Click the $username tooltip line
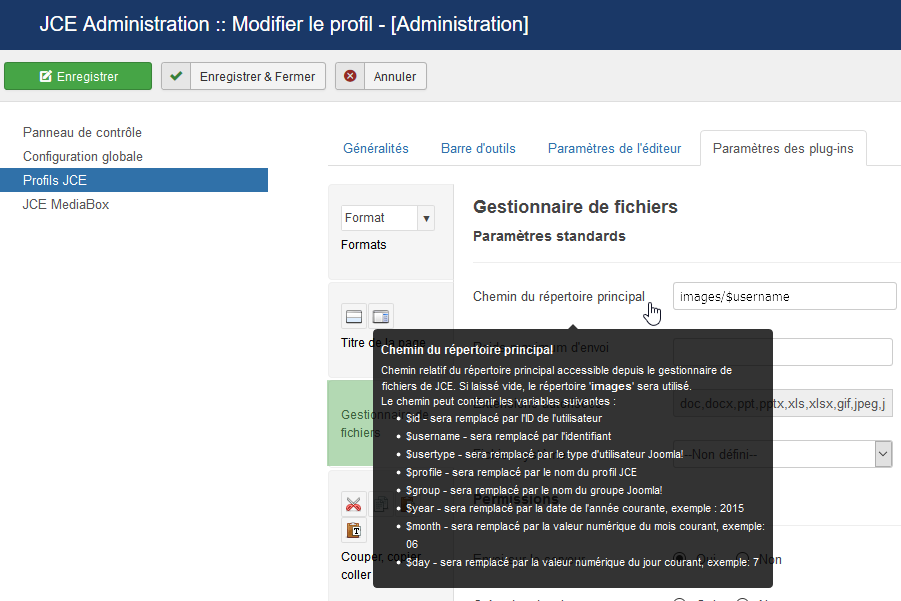901x601 pixels. [509, 437]
